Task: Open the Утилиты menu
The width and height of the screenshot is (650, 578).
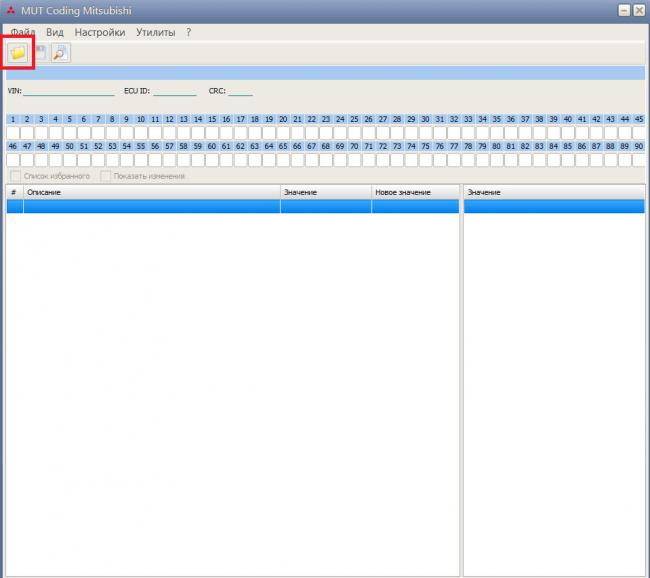Action: tap(155, 32)
